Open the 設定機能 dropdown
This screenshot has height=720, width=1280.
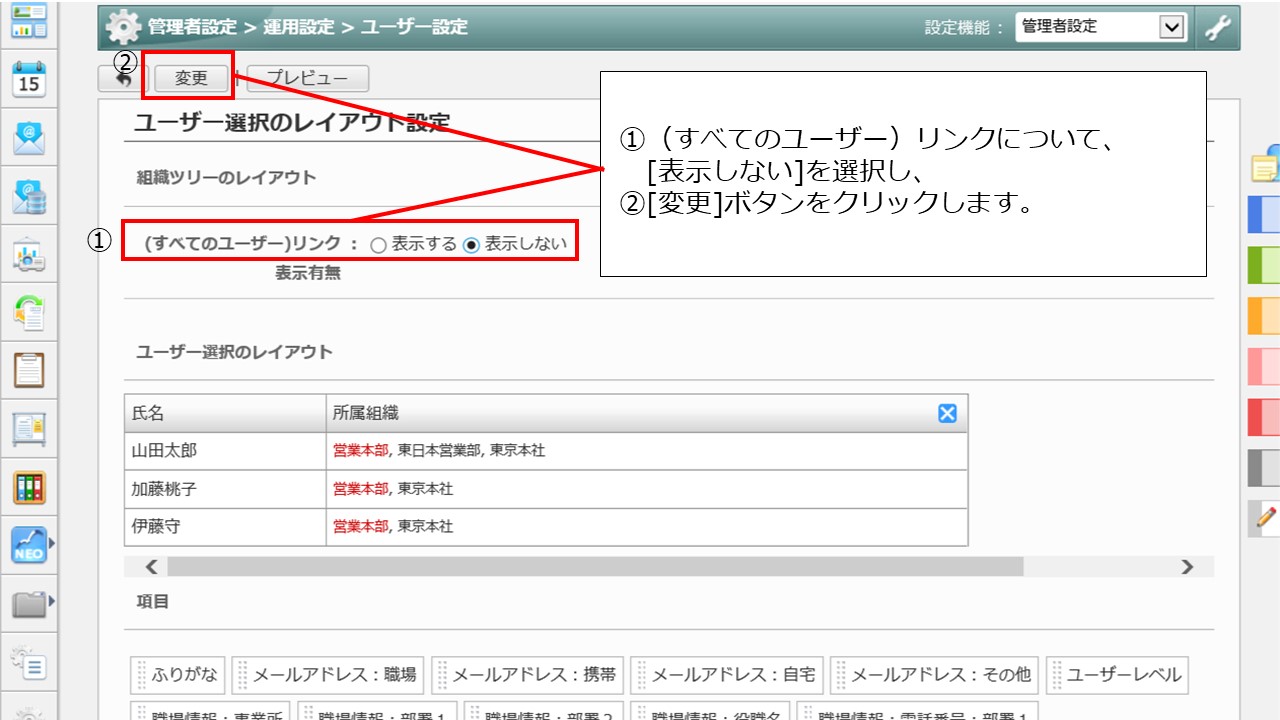click(1101, 28)
